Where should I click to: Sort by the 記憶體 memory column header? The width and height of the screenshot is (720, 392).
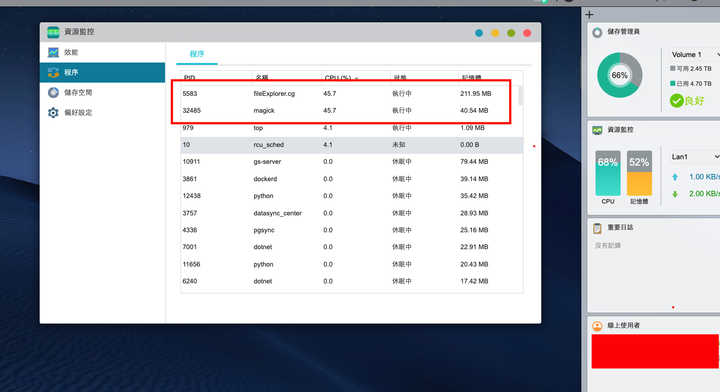click(x=490, y=77)
